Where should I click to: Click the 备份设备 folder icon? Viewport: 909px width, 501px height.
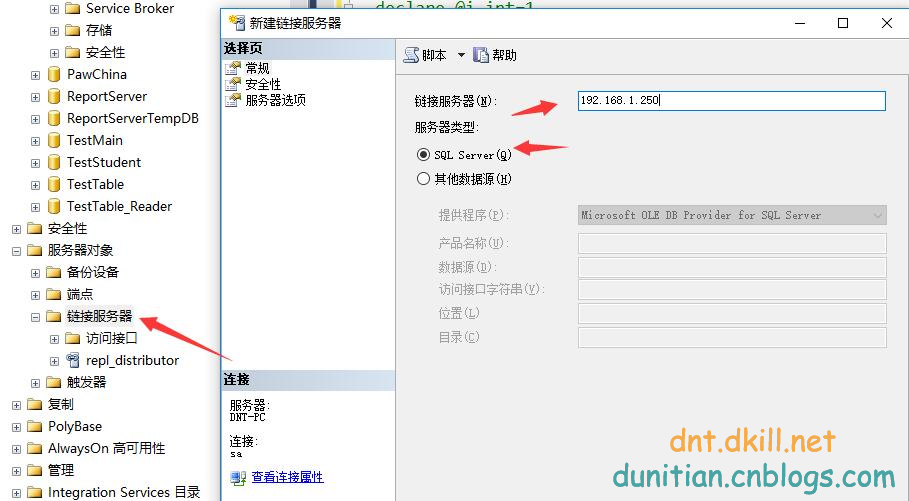click(x=53, y=273)
